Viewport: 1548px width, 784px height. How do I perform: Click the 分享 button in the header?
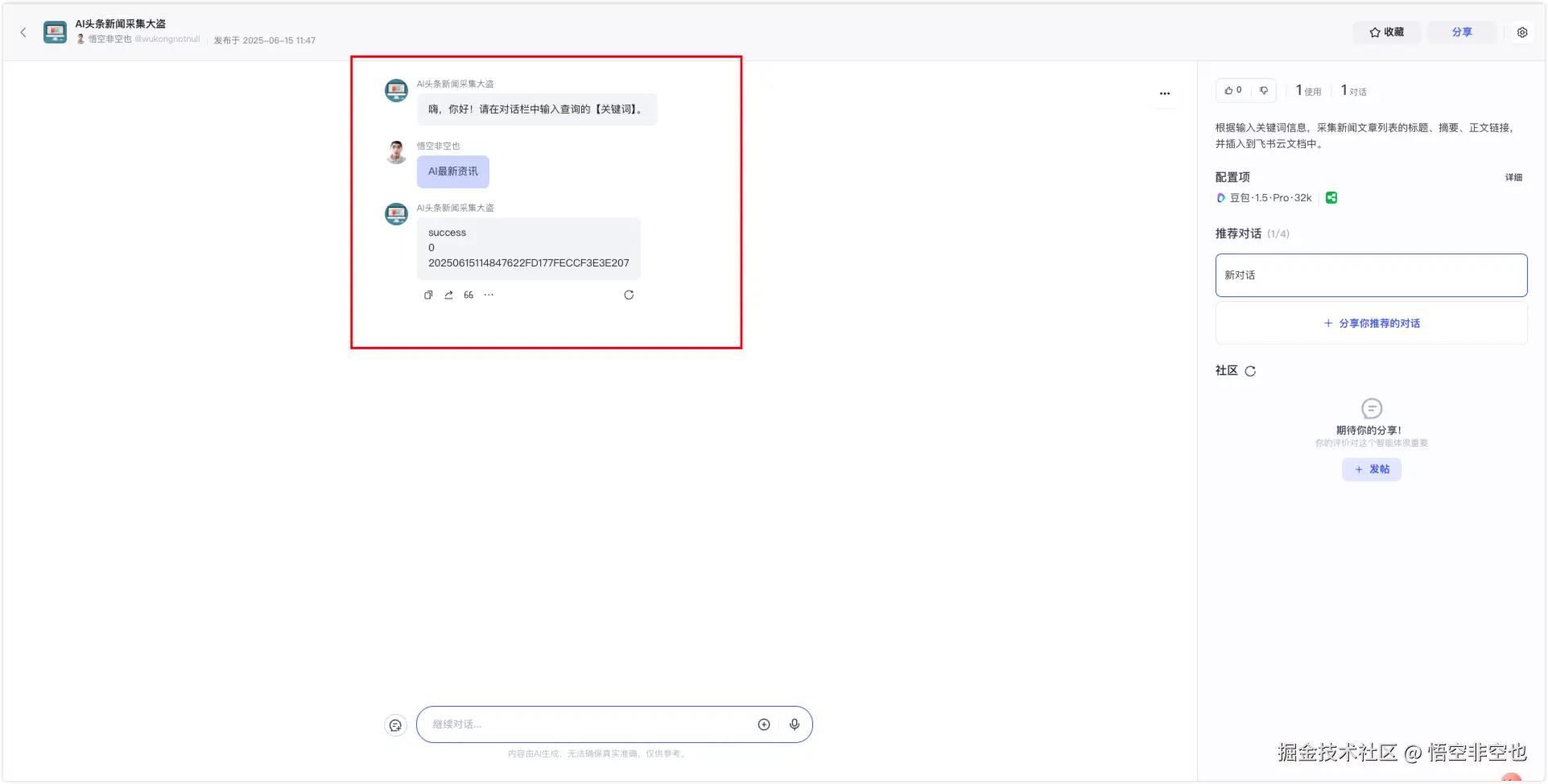click(x=1462, y=32)
